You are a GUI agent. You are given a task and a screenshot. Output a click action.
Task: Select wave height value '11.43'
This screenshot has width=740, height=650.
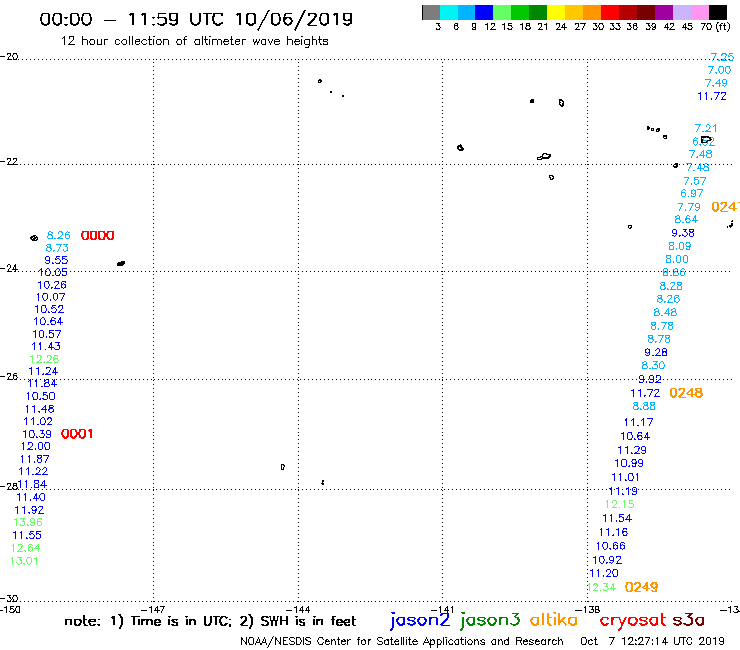(46, 346)
